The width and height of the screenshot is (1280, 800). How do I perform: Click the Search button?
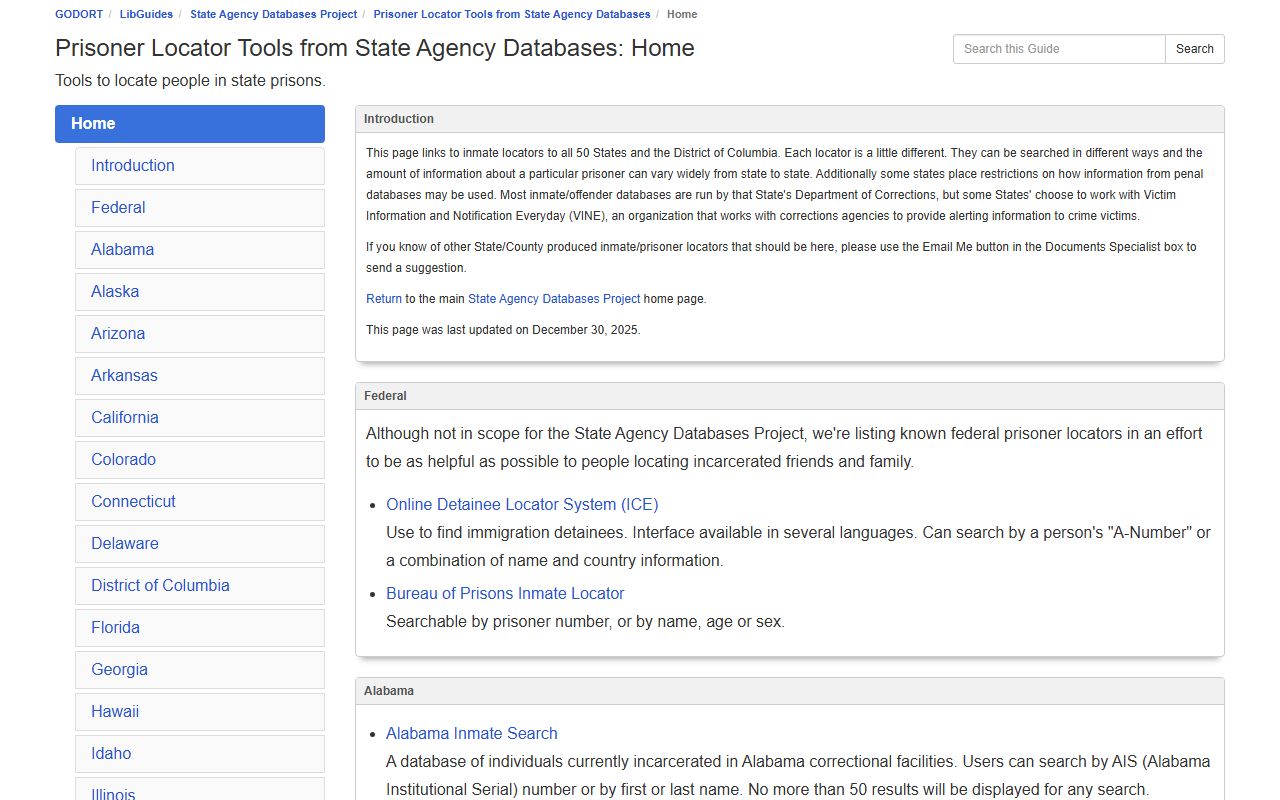(x=1195, y=49)
